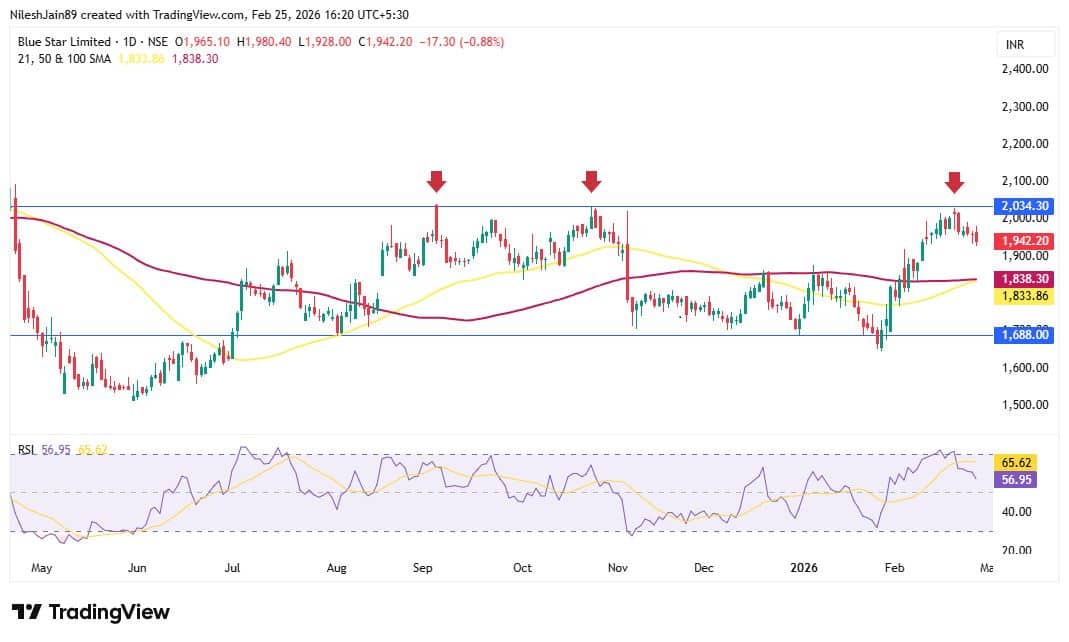Click the 56.95 value in RSI legend
This screenshot has height=642, width=1069.
click(56, 450)
